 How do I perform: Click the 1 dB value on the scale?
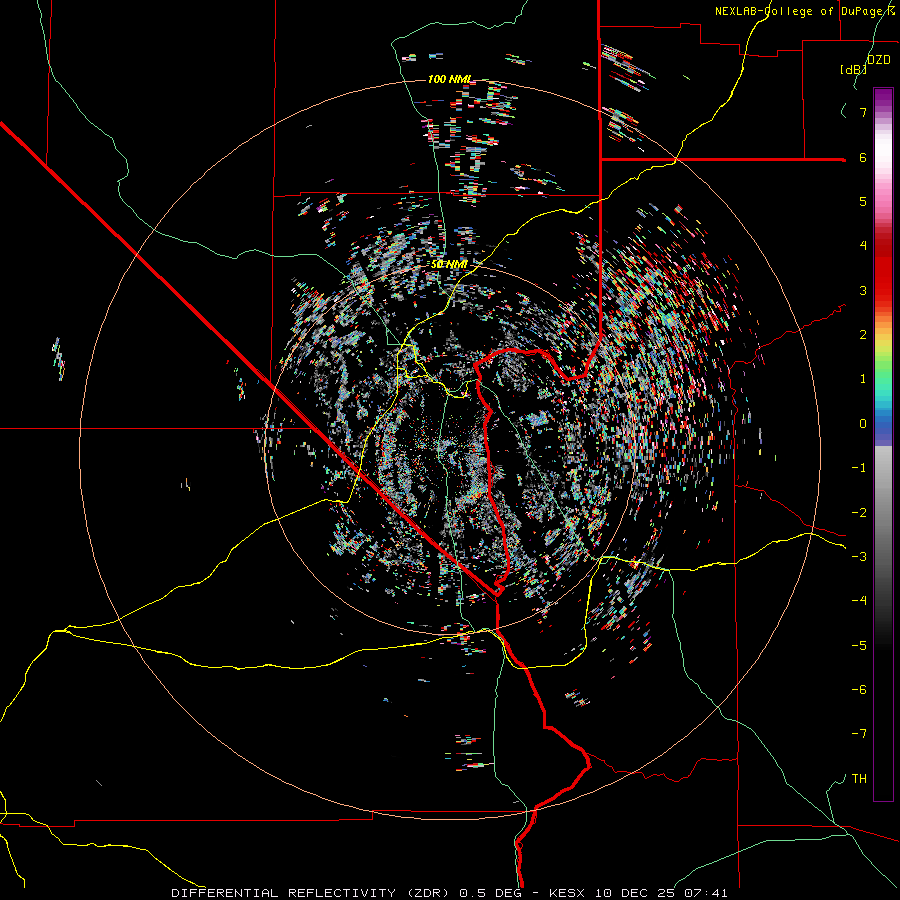(863, 379)
